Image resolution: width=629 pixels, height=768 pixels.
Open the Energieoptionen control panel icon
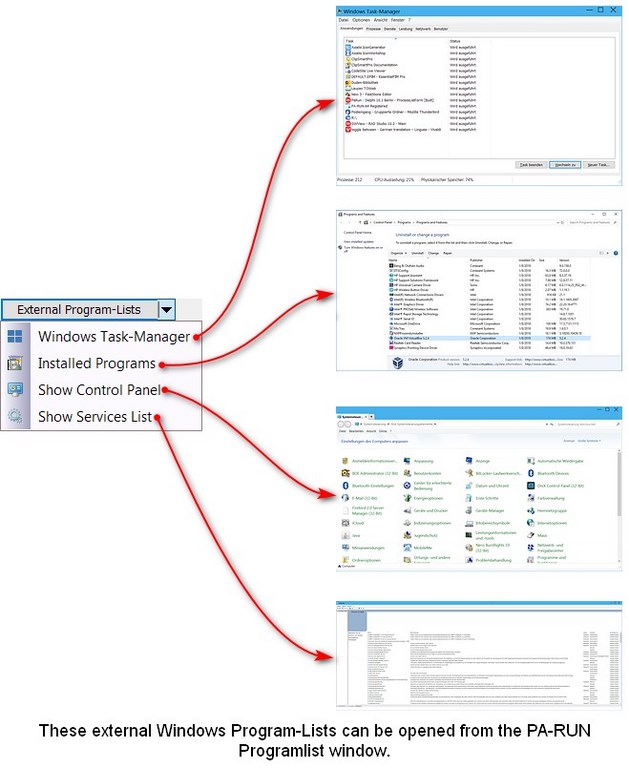[429, 496]
